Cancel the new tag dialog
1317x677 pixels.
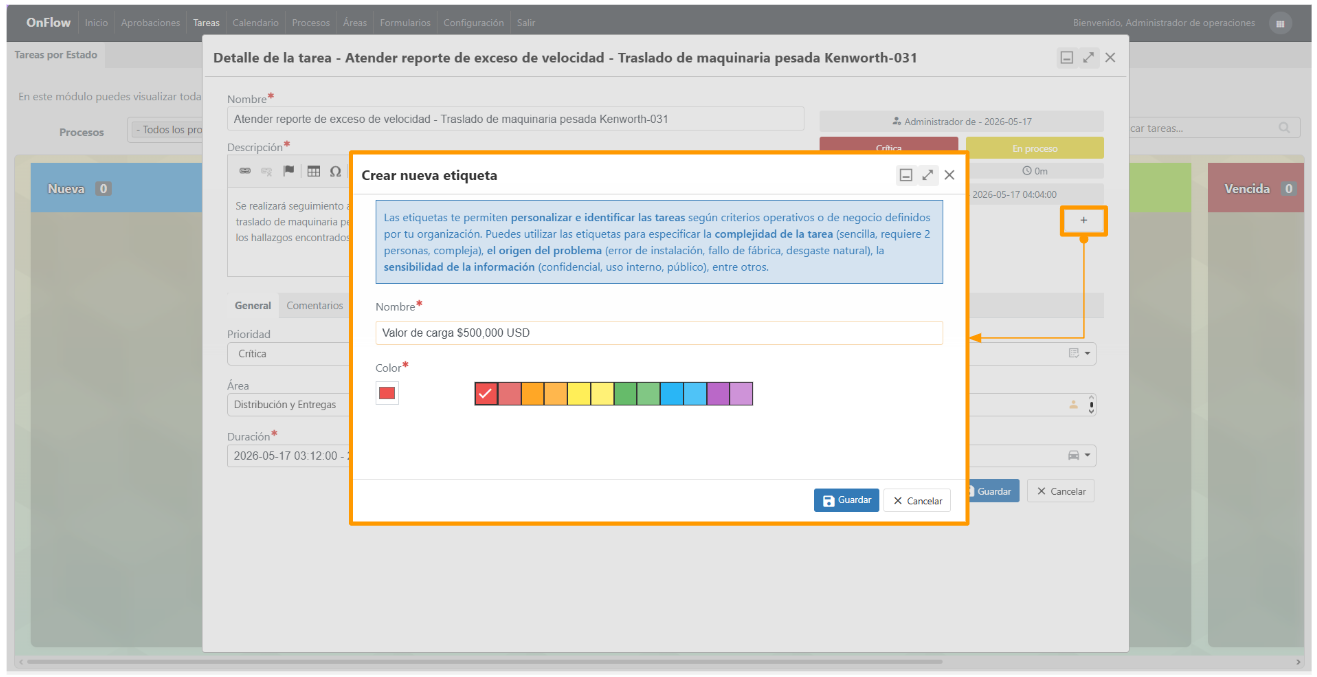(x=917, y=500)
